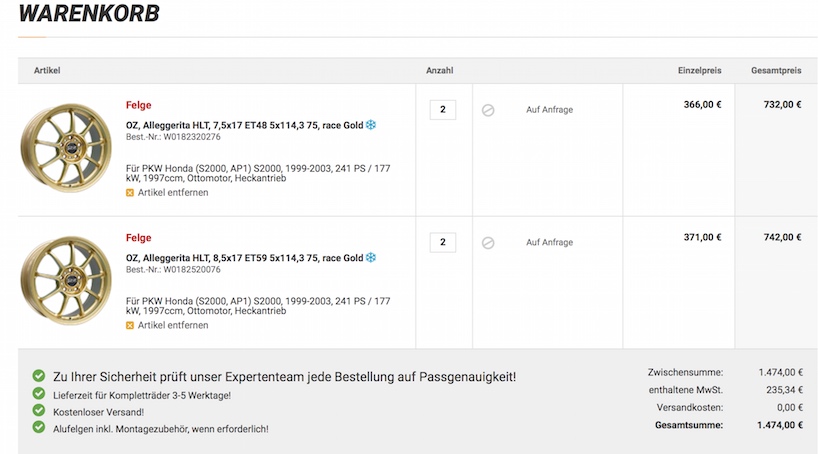The image size is (818, 454).
Task: Open the 8,5x17 ET59 wheel thumbnail image
Action: tap(66, 280)
